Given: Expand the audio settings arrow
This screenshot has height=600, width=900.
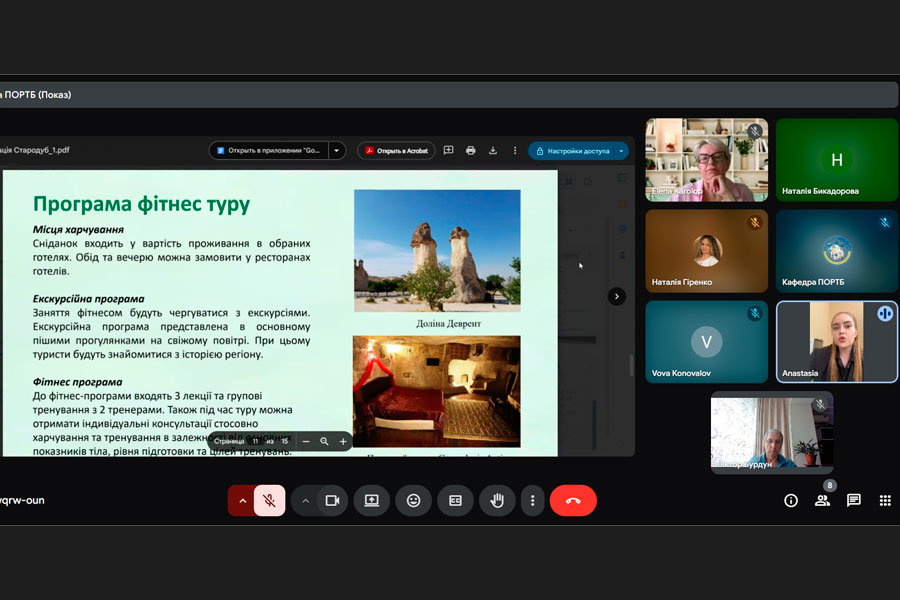Looking at the screenshot, I should click(241, 500).
